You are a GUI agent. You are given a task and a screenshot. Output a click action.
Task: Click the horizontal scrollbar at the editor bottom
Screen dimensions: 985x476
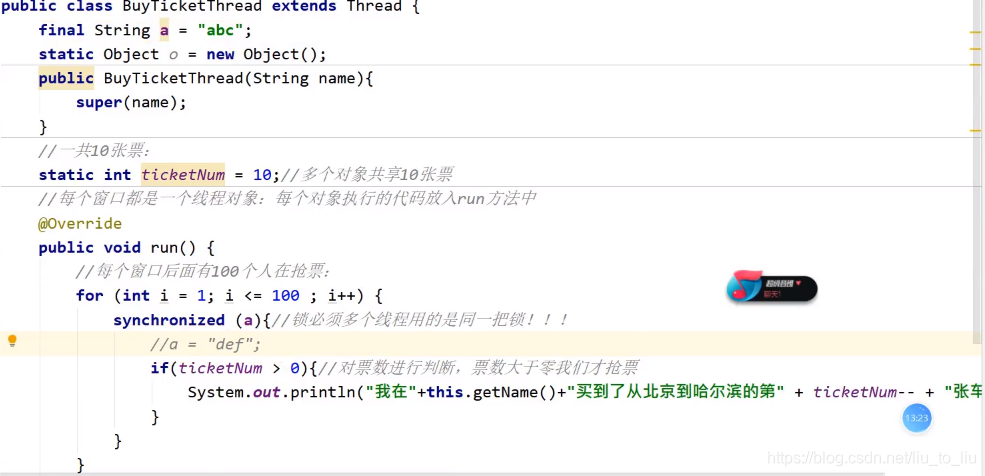[442, 473]
